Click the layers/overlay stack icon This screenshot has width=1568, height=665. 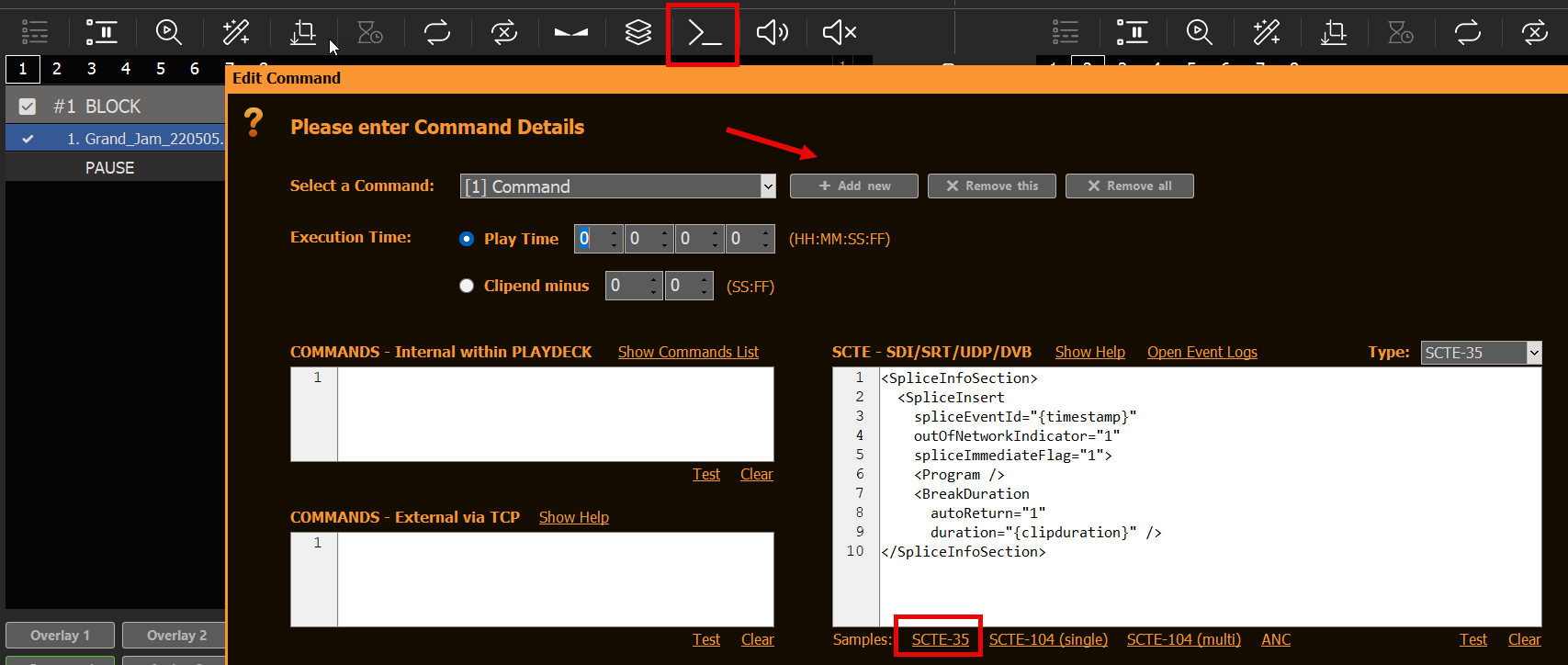coord(637,33)
